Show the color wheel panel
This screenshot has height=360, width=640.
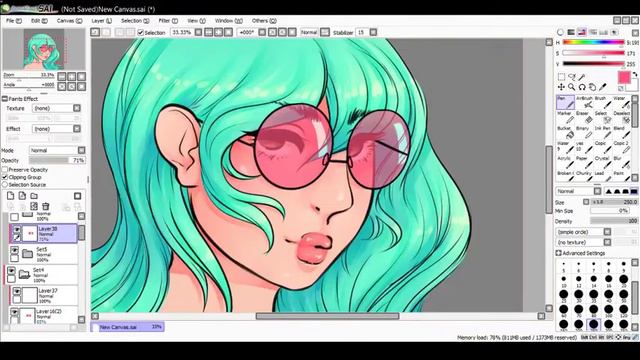coord(560,32)
